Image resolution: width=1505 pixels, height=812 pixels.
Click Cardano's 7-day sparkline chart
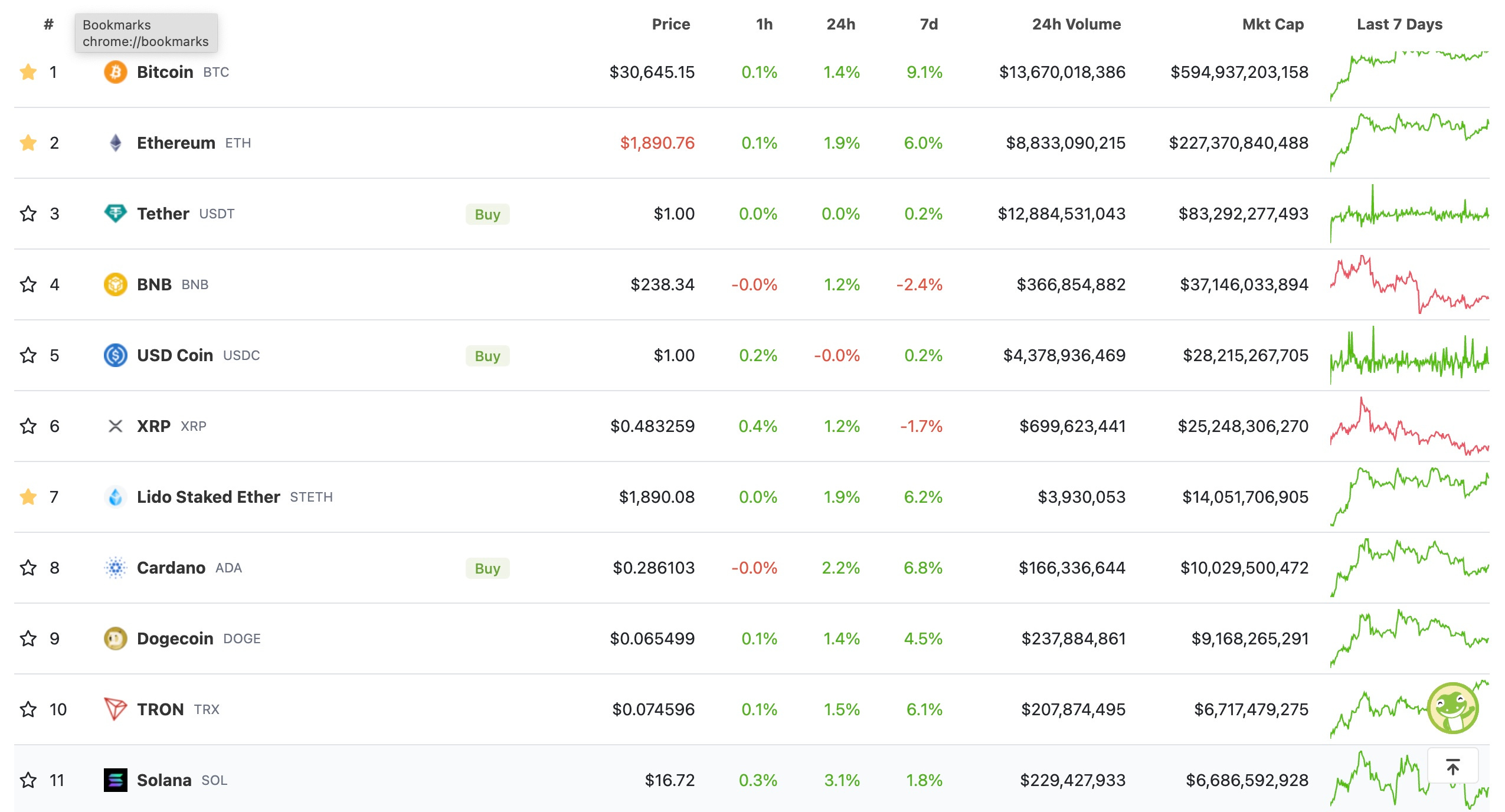point(1409,568)
